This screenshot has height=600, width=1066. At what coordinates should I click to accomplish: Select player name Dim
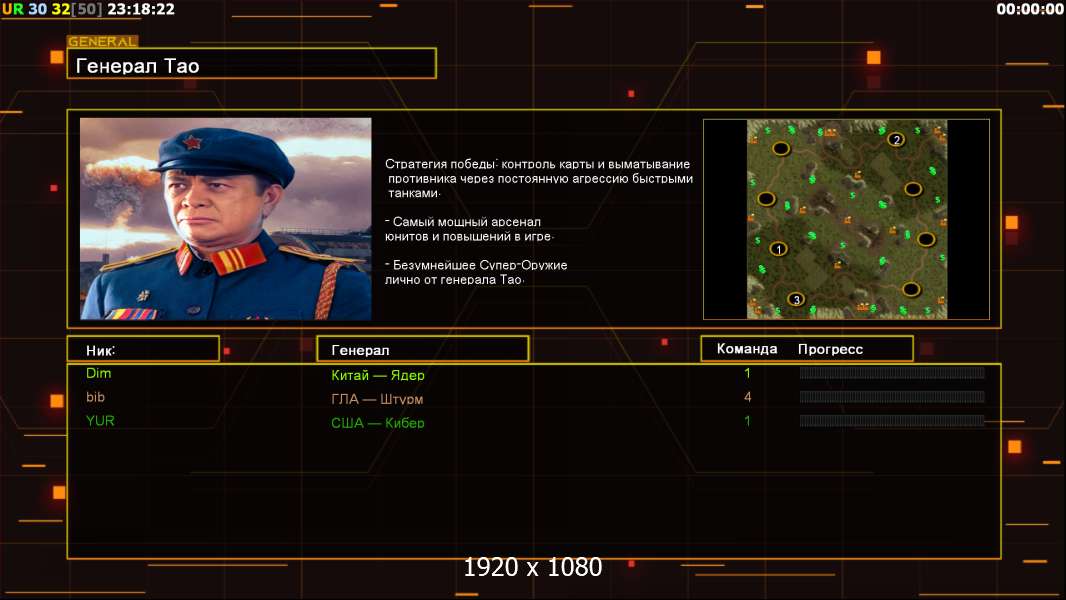click(x=99, y=373)
